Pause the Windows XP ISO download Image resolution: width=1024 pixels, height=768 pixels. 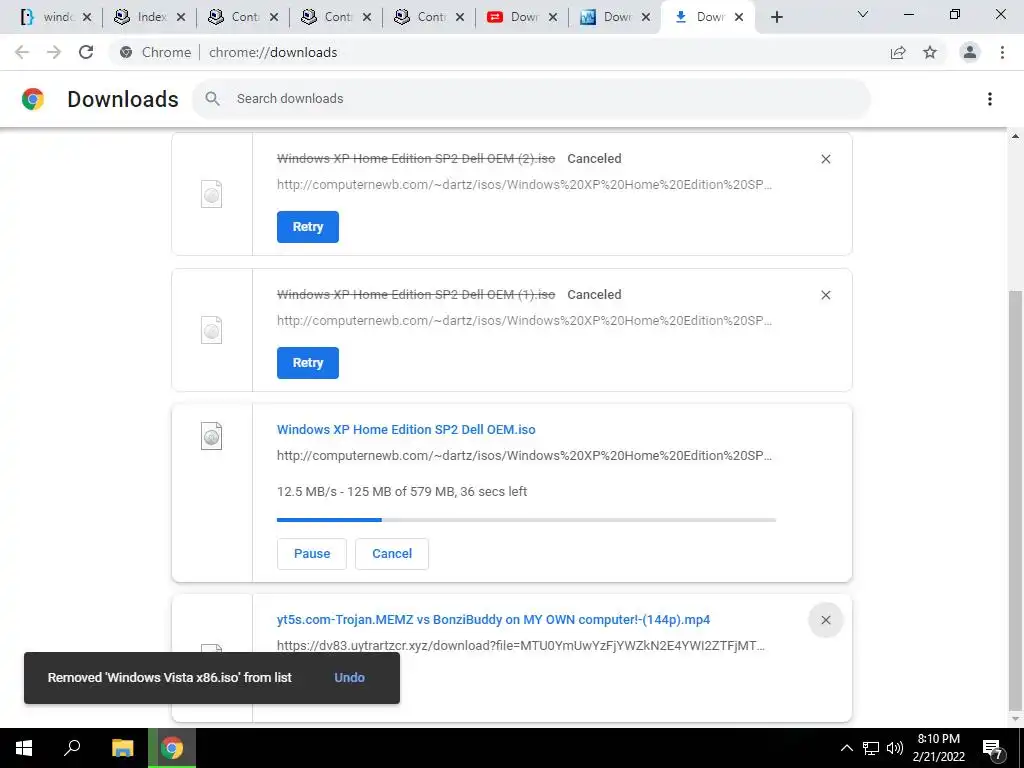pyautogui.click(x=312, y=554)
